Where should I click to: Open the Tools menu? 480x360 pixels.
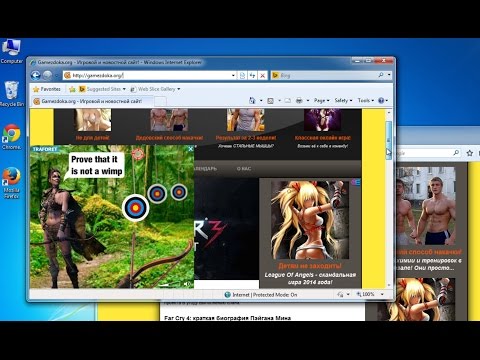click(366, 100)
